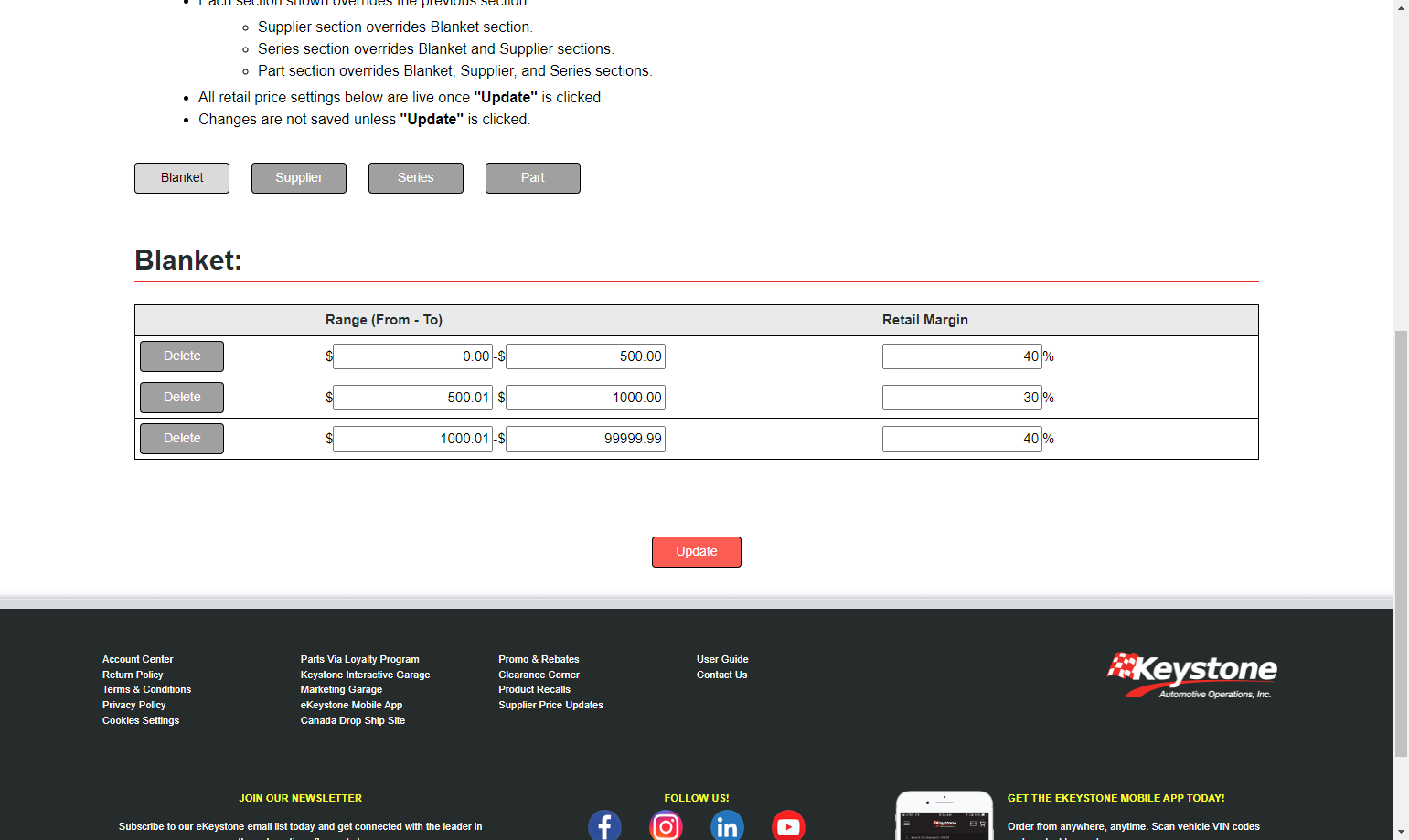The width and height of the screenshot is (1409, 840).
Task: Edit the 30% retail margin field
Action: [x=962, y=398]
